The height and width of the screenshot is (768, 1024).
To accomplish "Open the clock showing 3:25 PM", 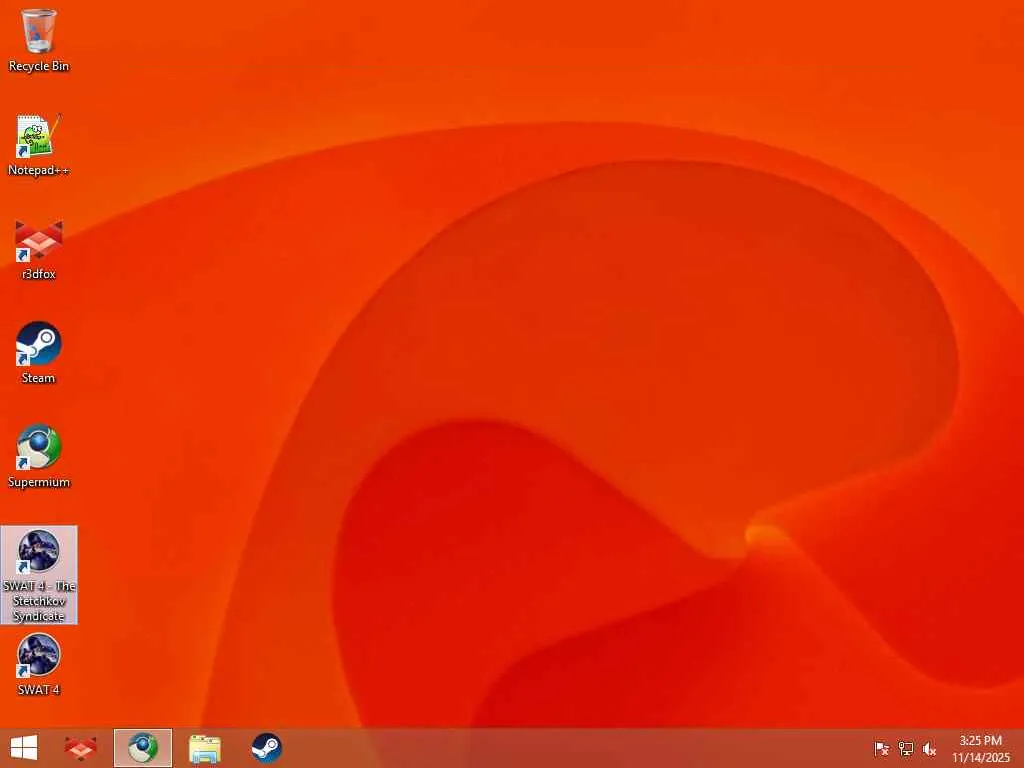I will (x=980, y=749).
